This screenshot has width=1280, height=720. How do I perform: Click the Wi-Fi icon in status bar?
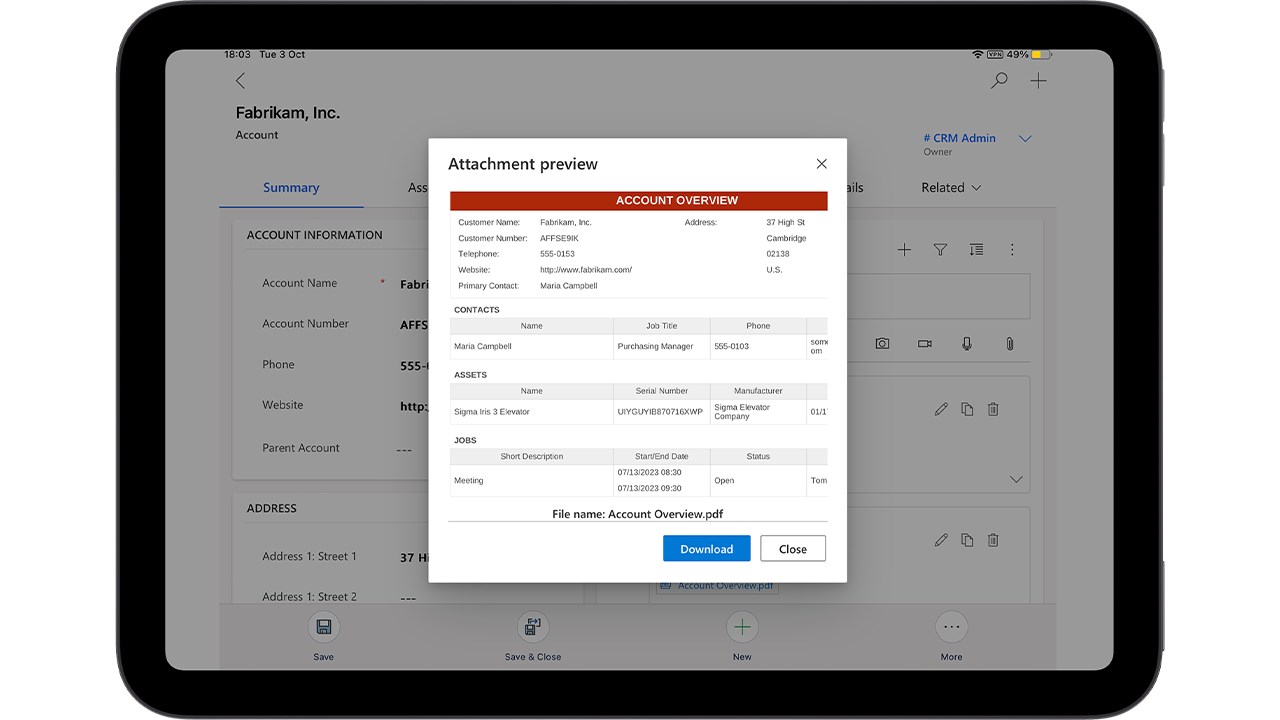point(977,54)
